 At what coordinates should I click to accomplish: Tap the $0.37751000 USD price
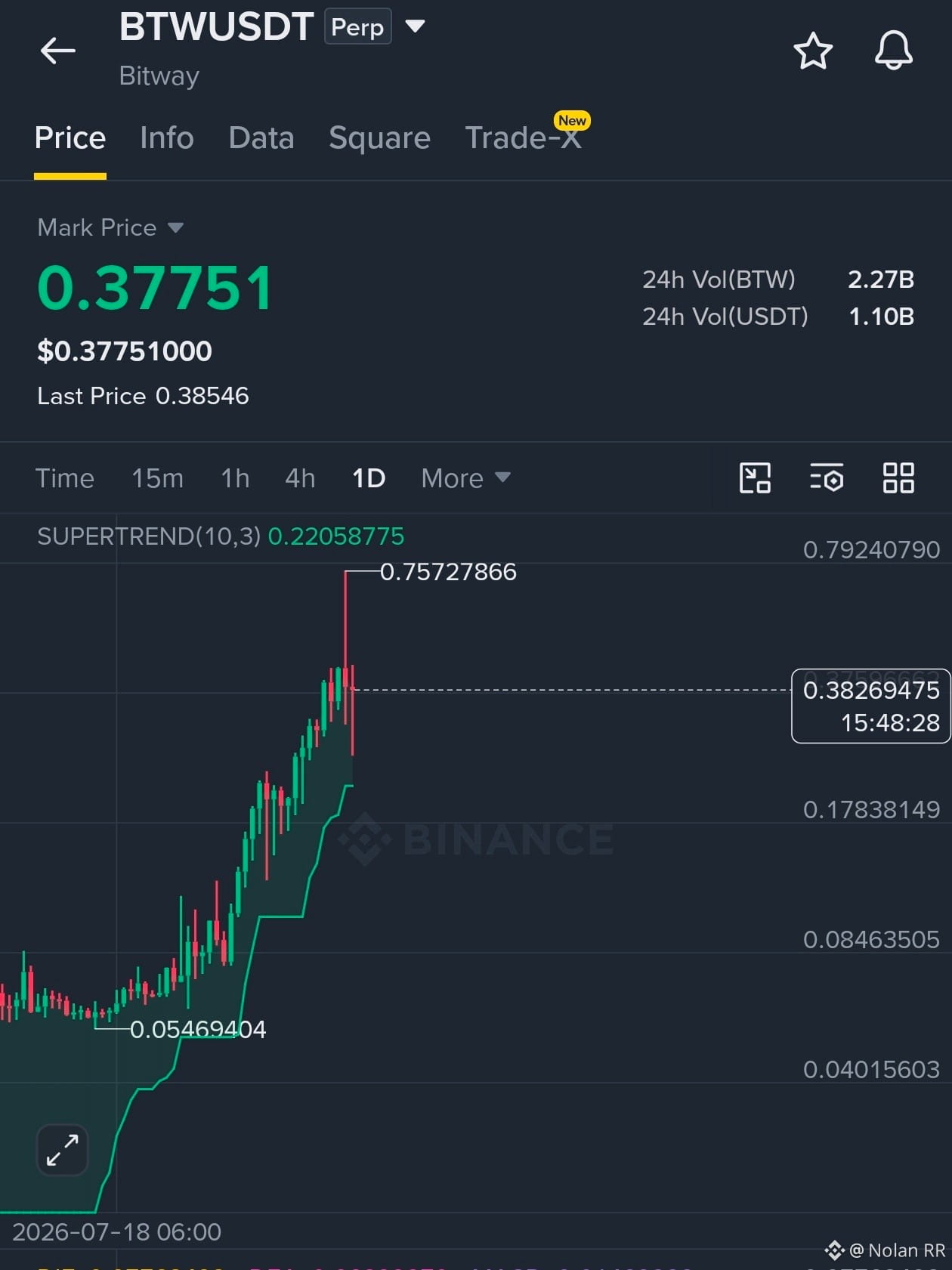pos(125,351)
